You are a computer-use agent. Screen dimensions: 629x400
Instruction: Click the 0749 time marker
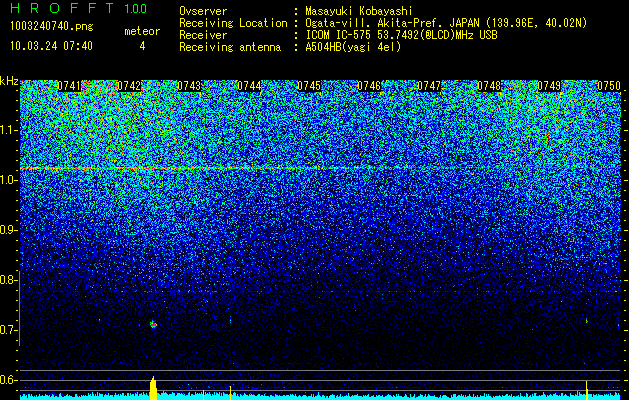coord(549,86)
